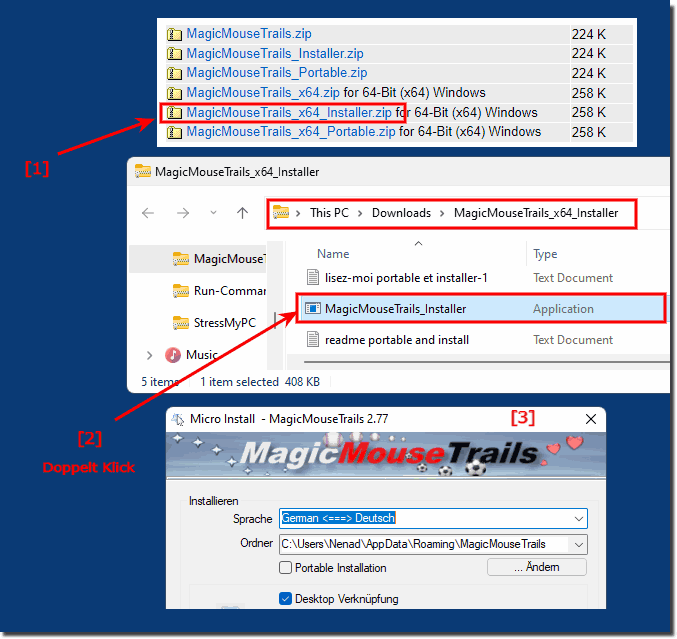The image size is (677, 639).
Task: Open recent locations dropdown in Explorer
Action: 213,212
